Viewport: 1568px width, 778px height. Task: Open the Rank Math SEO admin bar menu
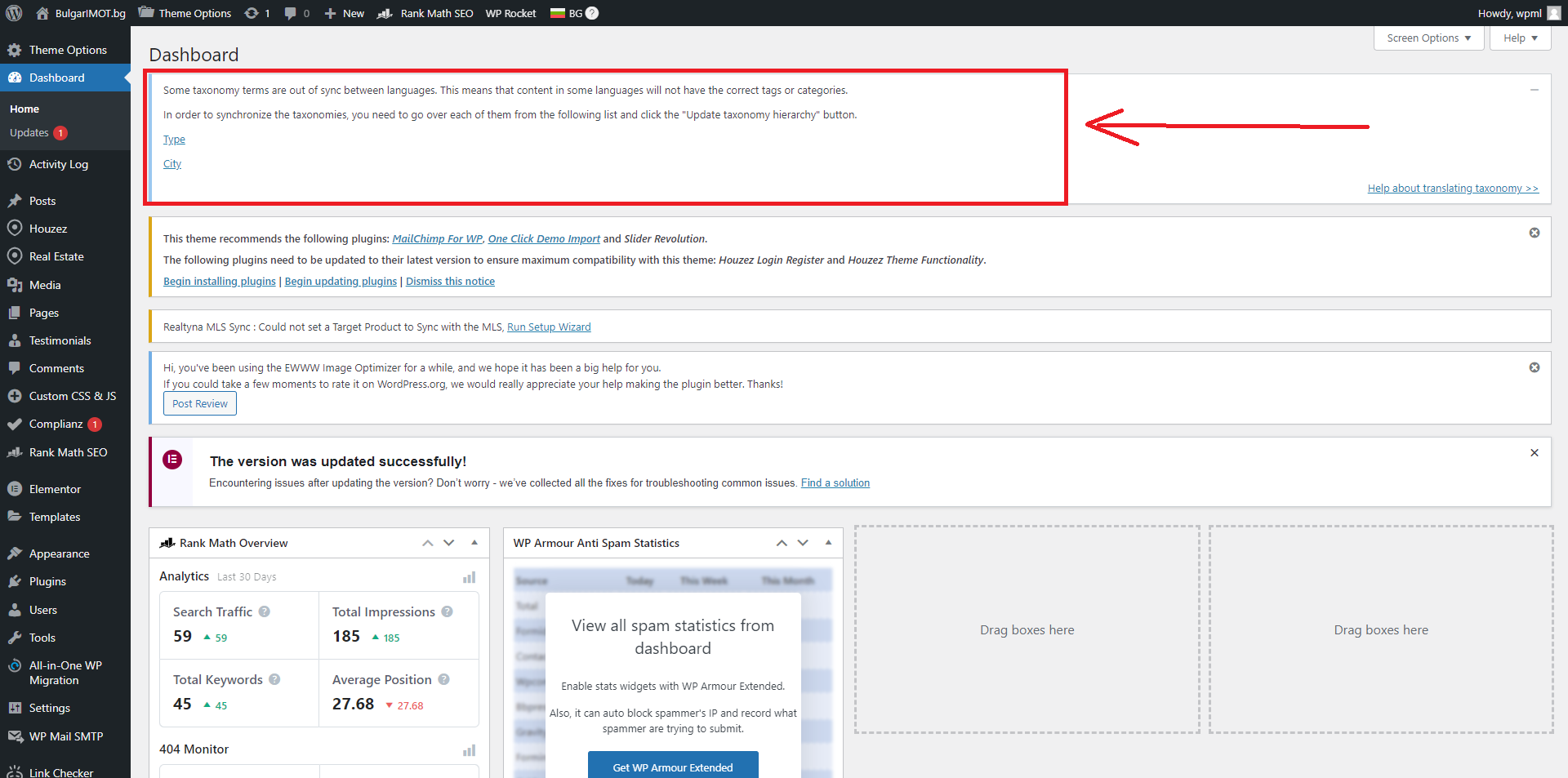pos(426,13)
